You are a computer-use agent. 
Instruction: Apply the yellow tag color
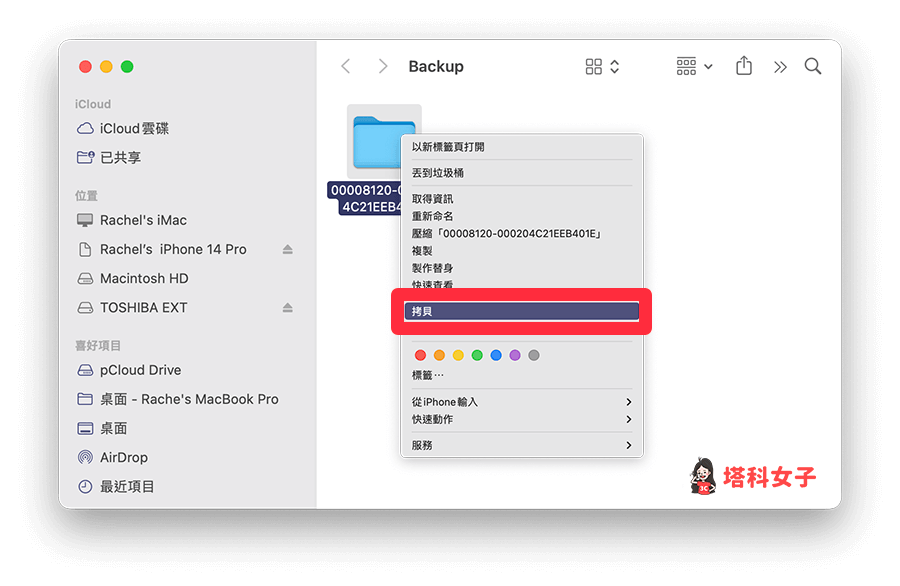(x=458, y=355)
